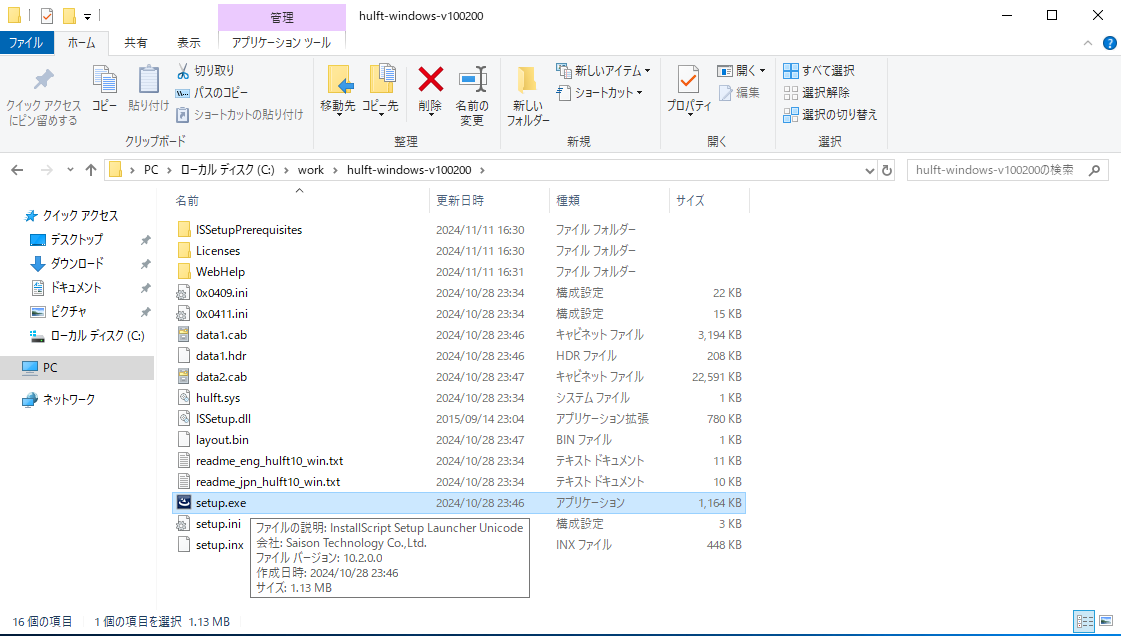This screenshot has width=1121, height=636.
Task: Select readme_jpn_hulft10_win.txt file
Action: pos(268,482)
